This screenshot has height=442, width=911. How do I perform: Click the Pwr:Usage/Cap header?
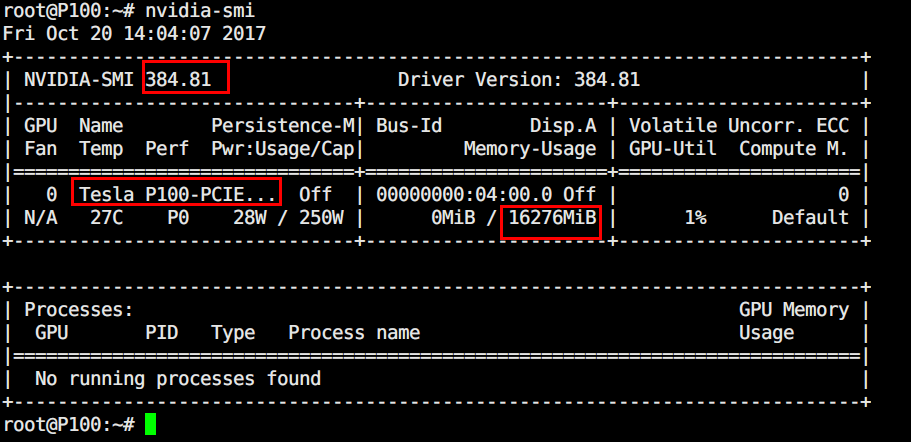pyautogui.click(x=282, y=149)
